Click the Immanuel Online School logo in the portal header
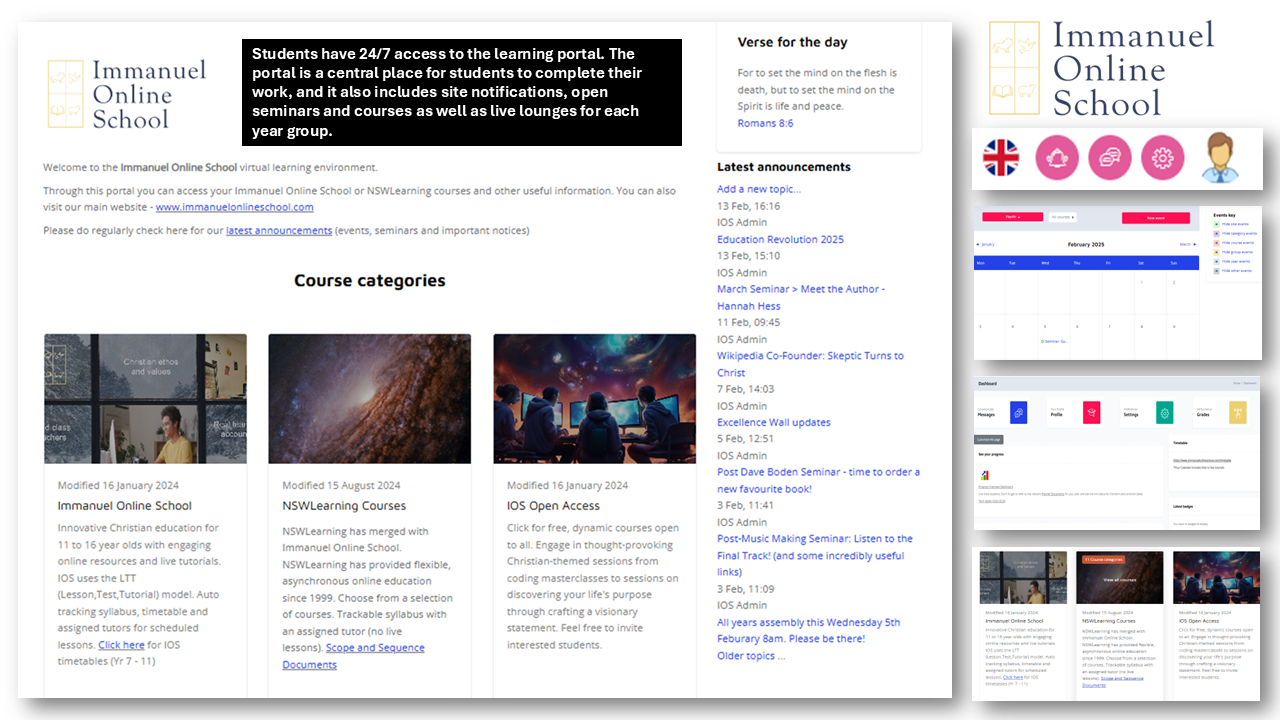The height and width of the screenshot is (720, 1280). 127,94
